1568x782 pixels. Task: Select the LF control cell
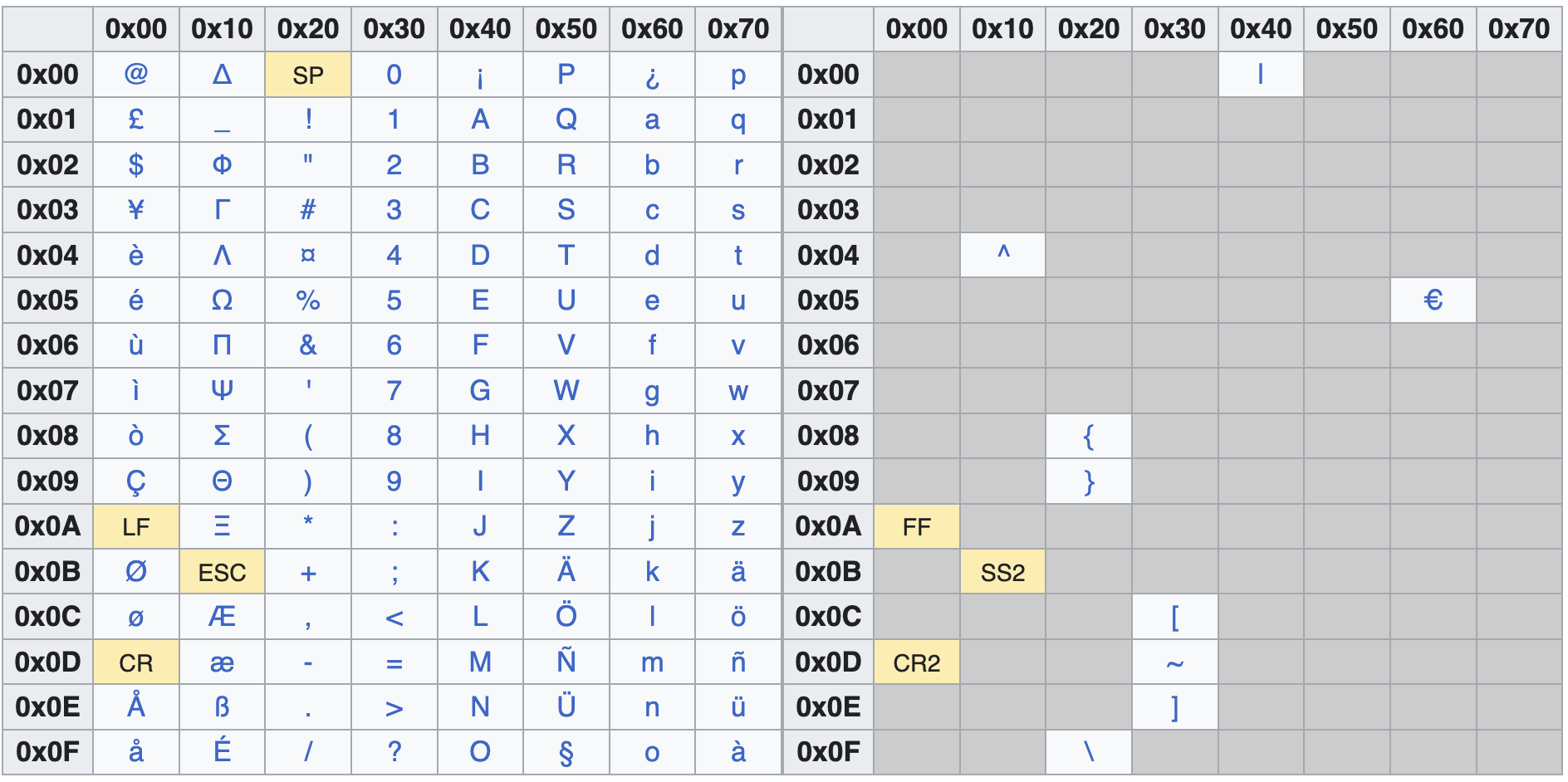click(135, 527)
